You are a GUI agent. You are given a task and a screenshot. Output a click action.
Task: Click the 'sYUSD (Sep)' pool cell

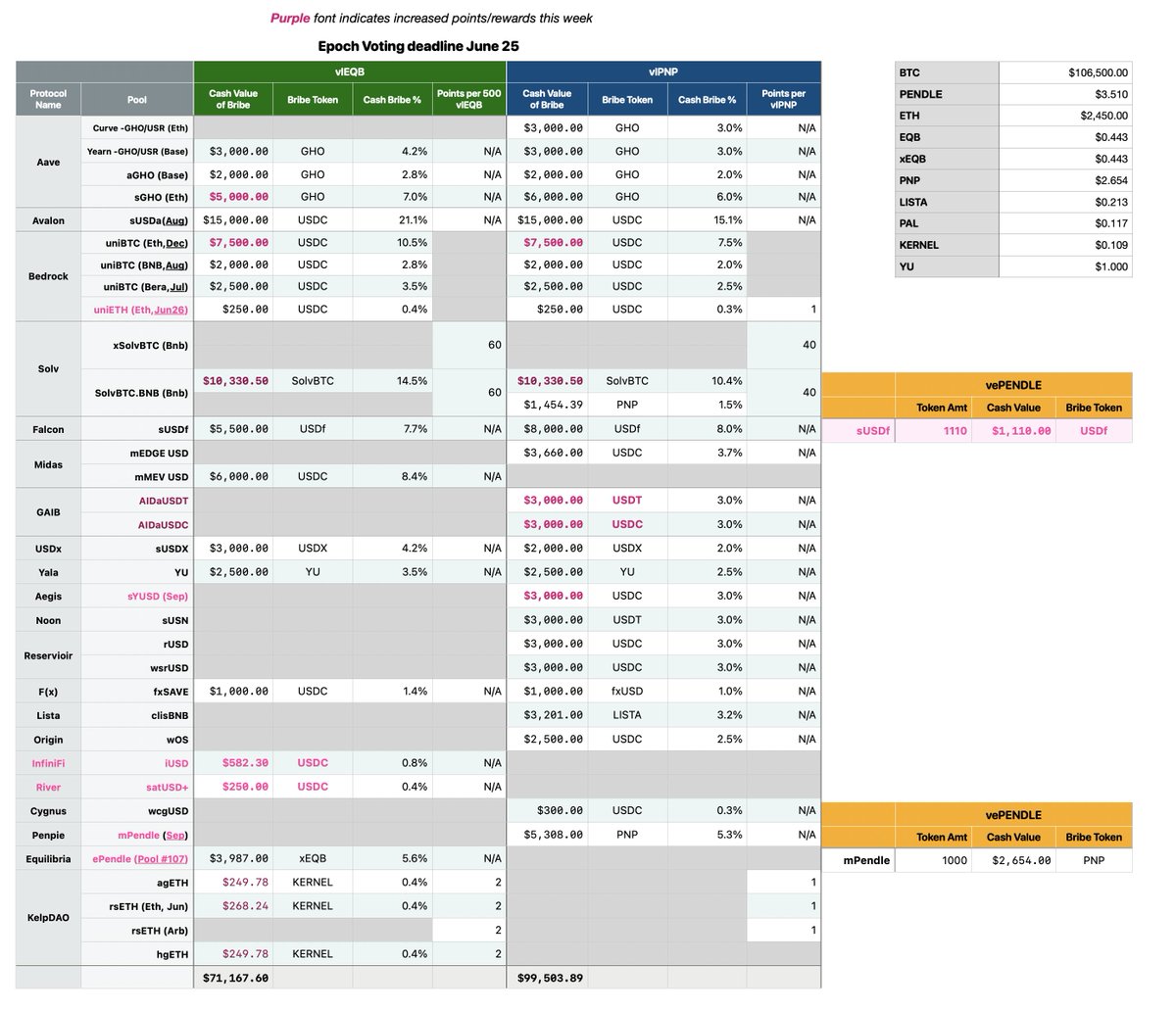tap(137, 596)
